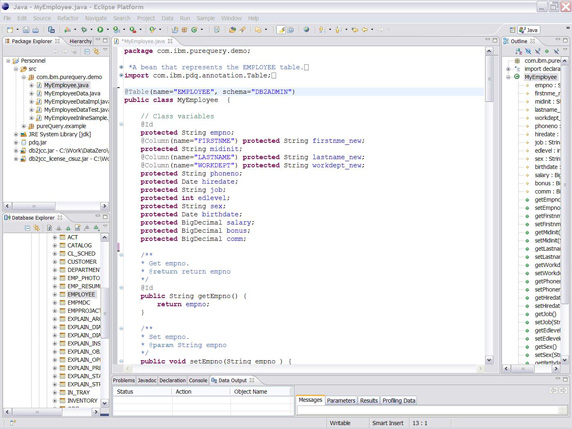Click the web browser globe toolbar icon

pyautogui.click(x=306, y=30)
